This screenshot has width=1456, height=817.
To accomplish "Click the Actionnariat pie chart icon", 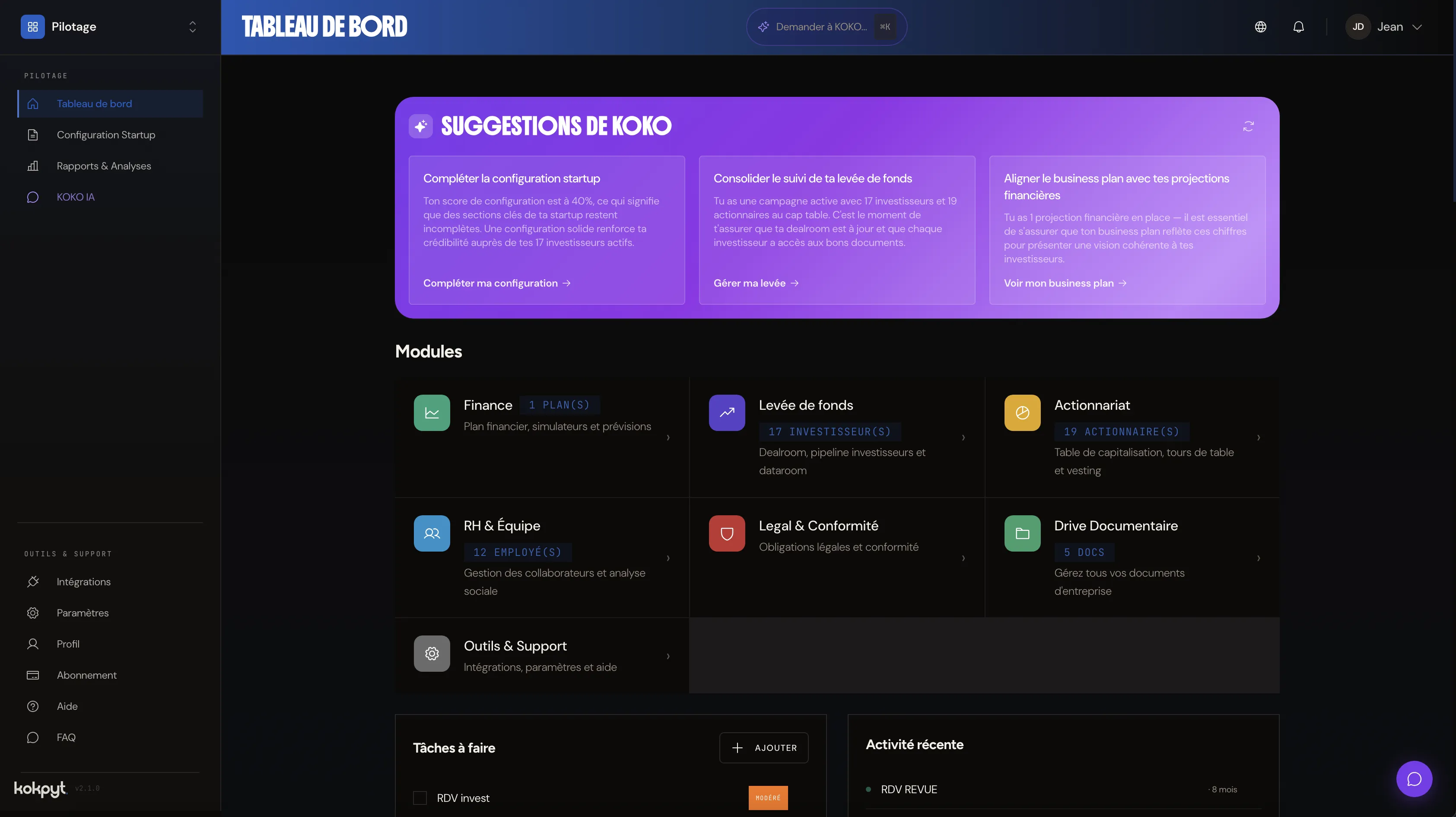I will [1022, 413].
